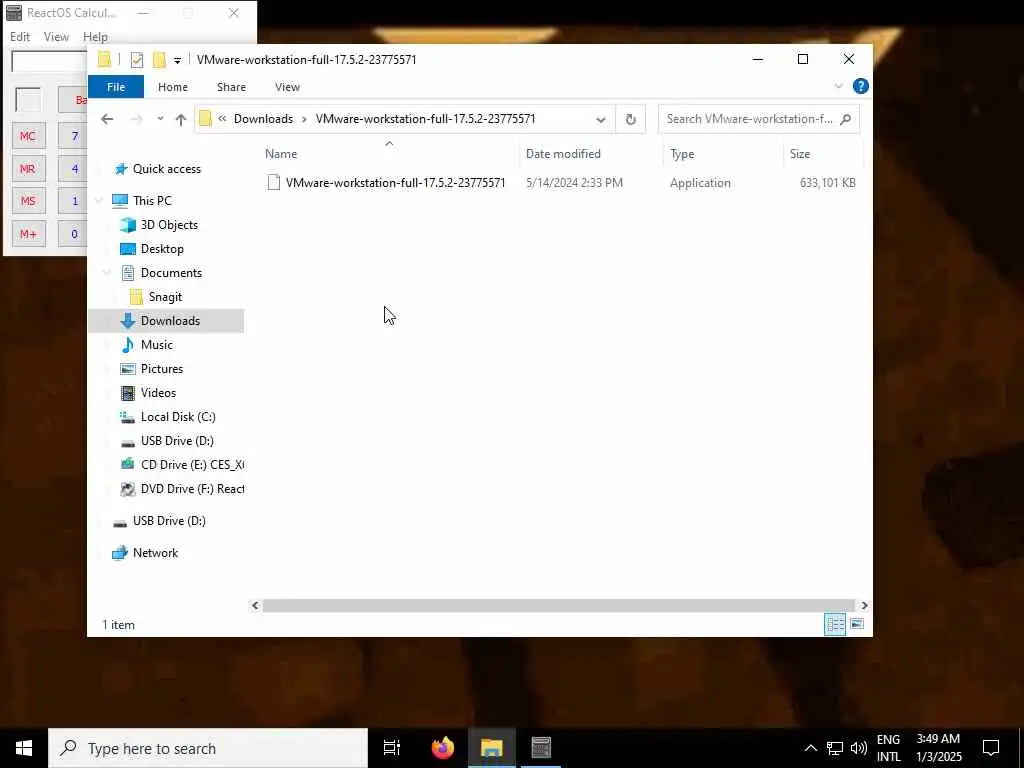Open the File ribbon tab
1024x768 pixels.
point(116,87)
